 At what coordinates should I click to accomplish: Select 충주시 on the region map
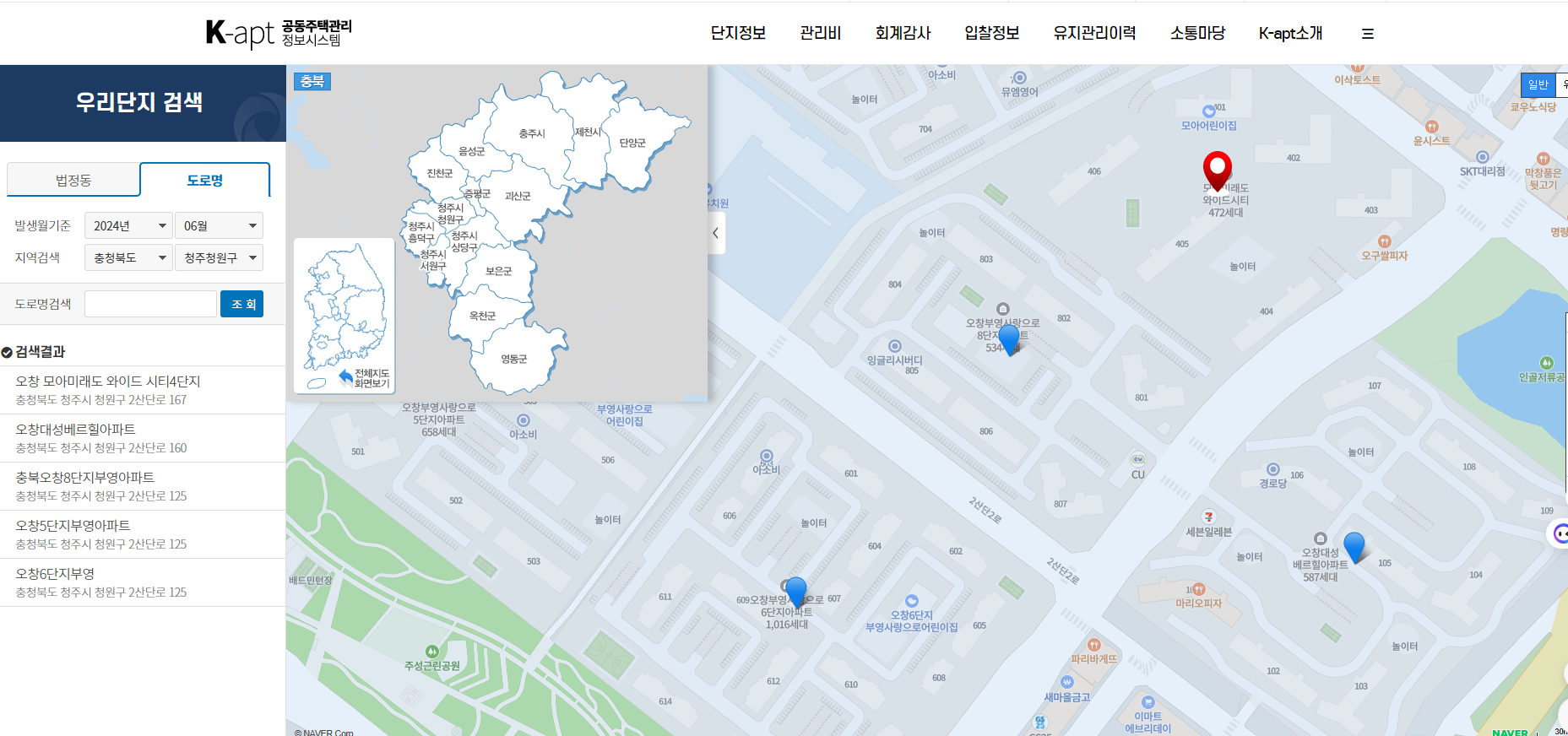click(x=532, y=133)
